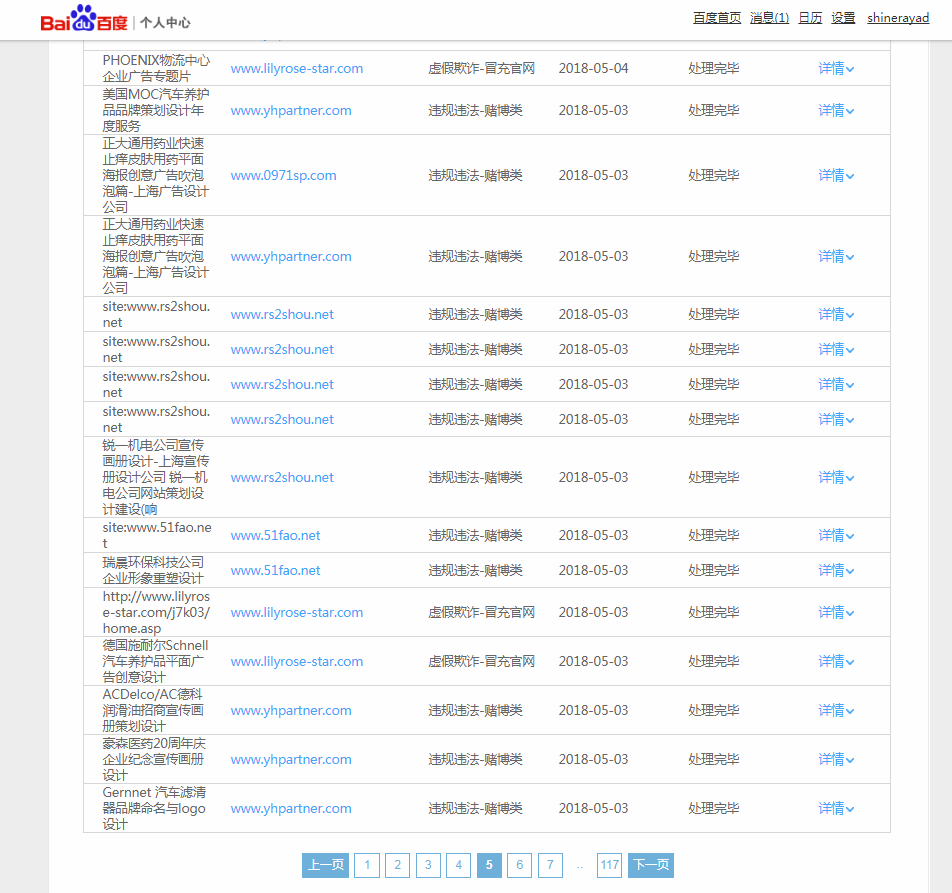The width and height of the screenshot is (952, 893).
Task: Open 消息(1) messages in top bar
Action: pos(769,18)
